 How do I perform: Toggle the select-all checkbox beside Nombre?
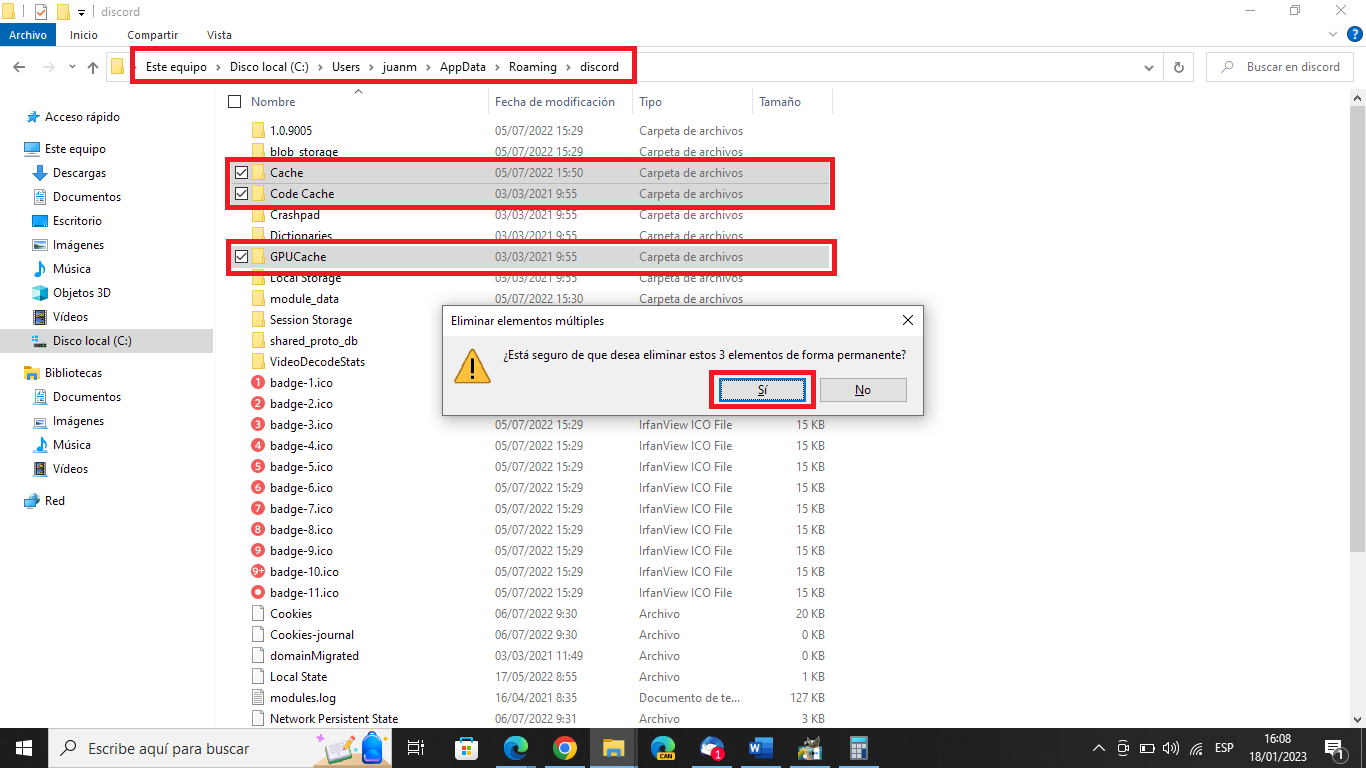click(235, 101)
